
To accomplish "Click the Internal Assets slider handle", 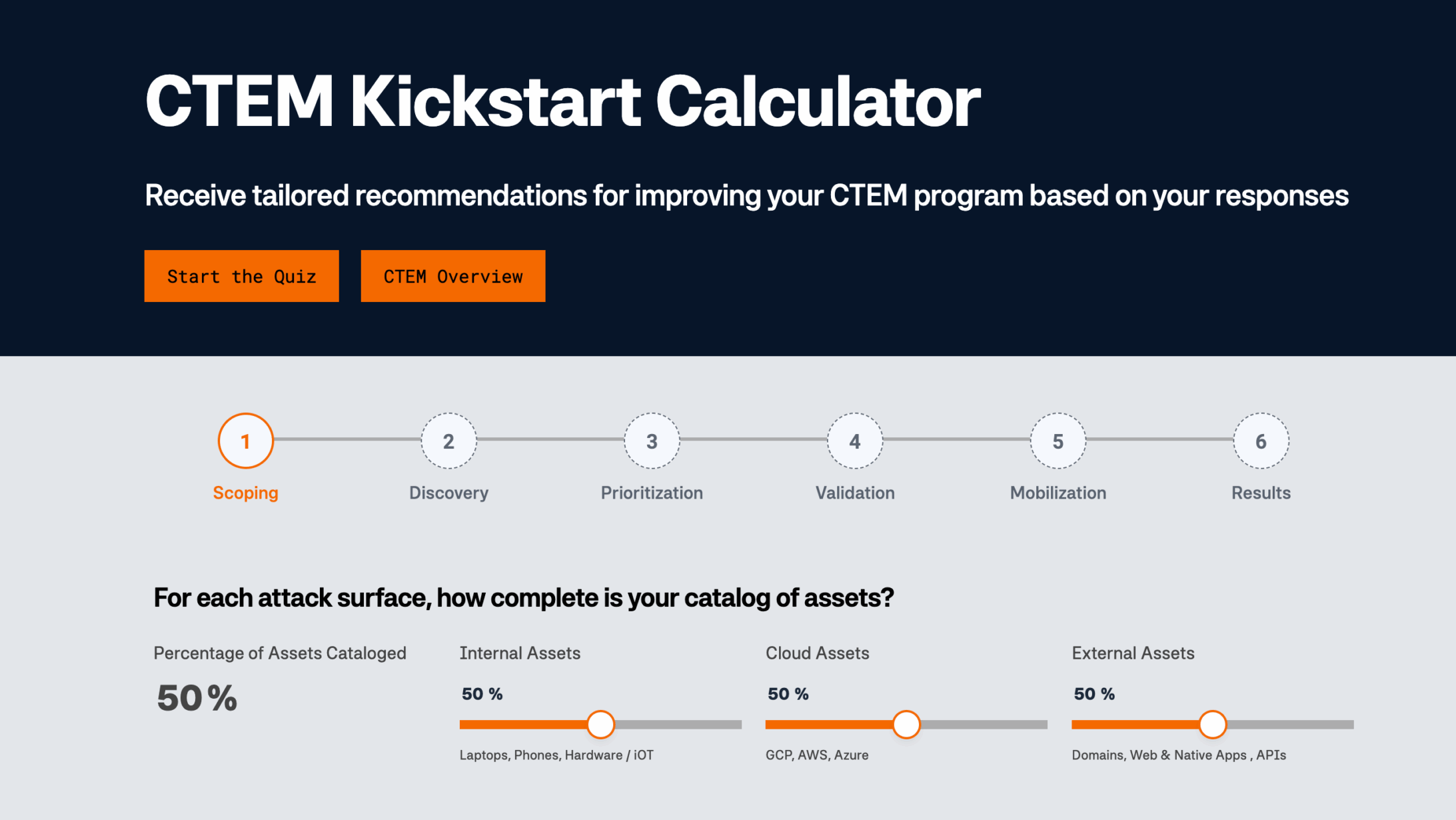I will (600, 724).
